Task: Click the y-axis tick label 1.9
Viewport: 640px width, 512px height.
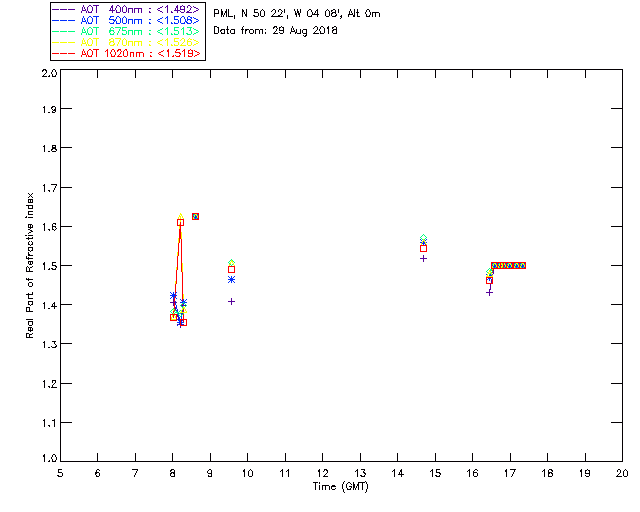Action: pyautogui.click(x=49, y=109)
